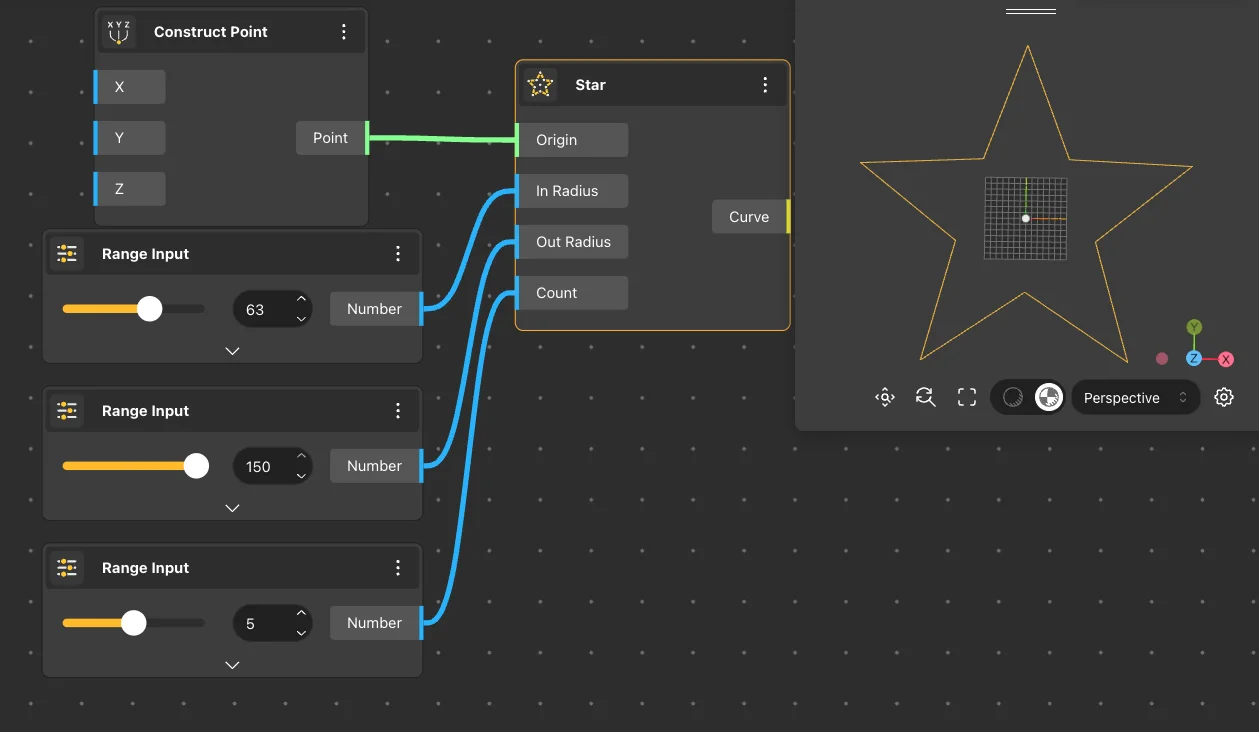Open the Construct Point node options menu
1259x732 pixels.
pos(344,31)
